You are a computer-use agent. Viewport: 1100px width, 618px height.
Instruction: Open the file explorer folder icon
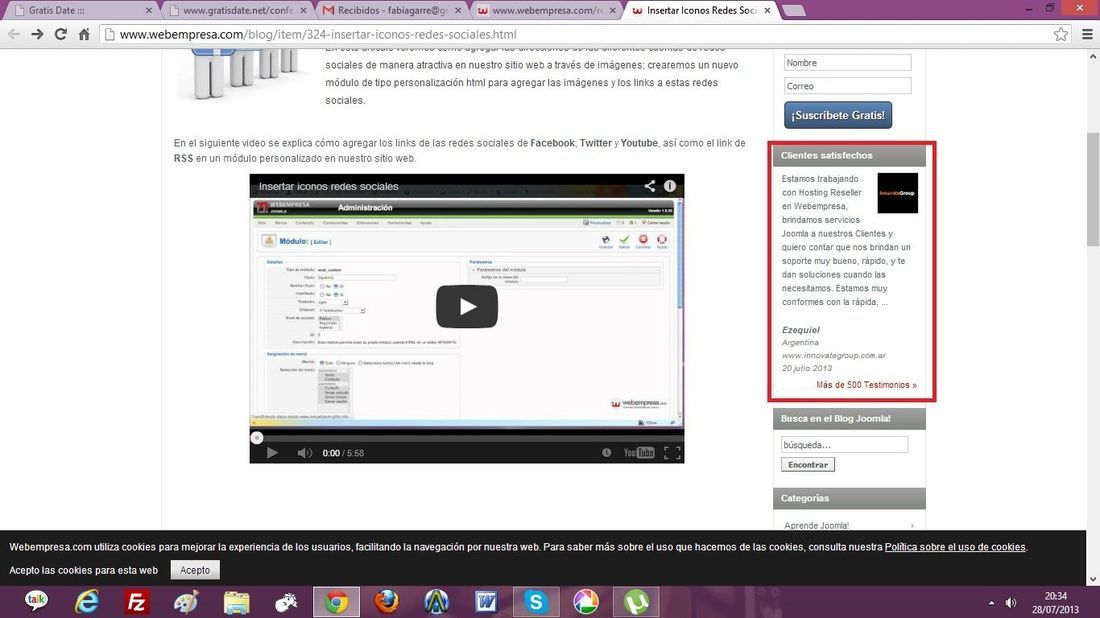click(236, 602)
